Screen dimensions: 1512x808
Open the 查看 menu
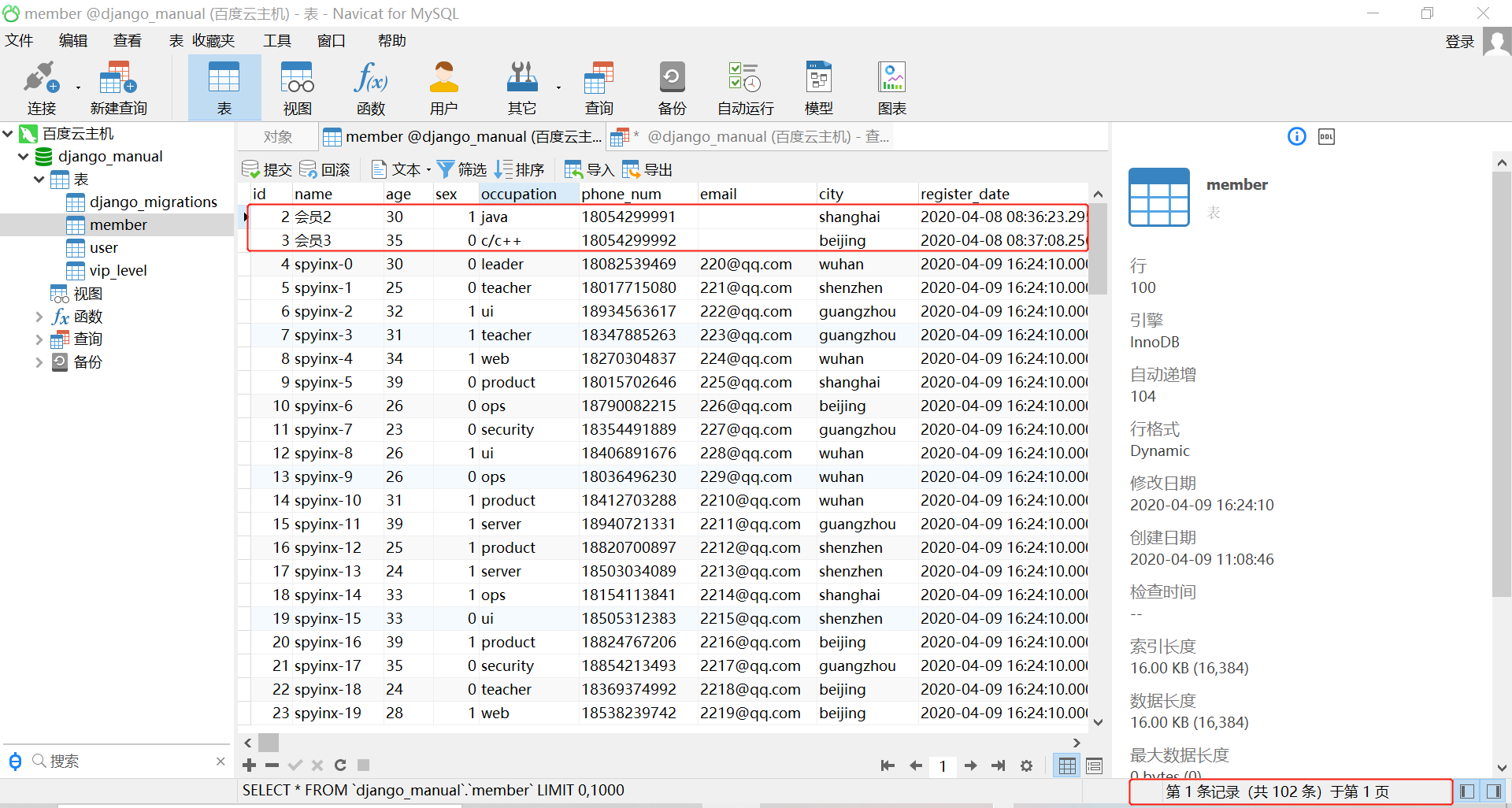(x=128, y=40)
